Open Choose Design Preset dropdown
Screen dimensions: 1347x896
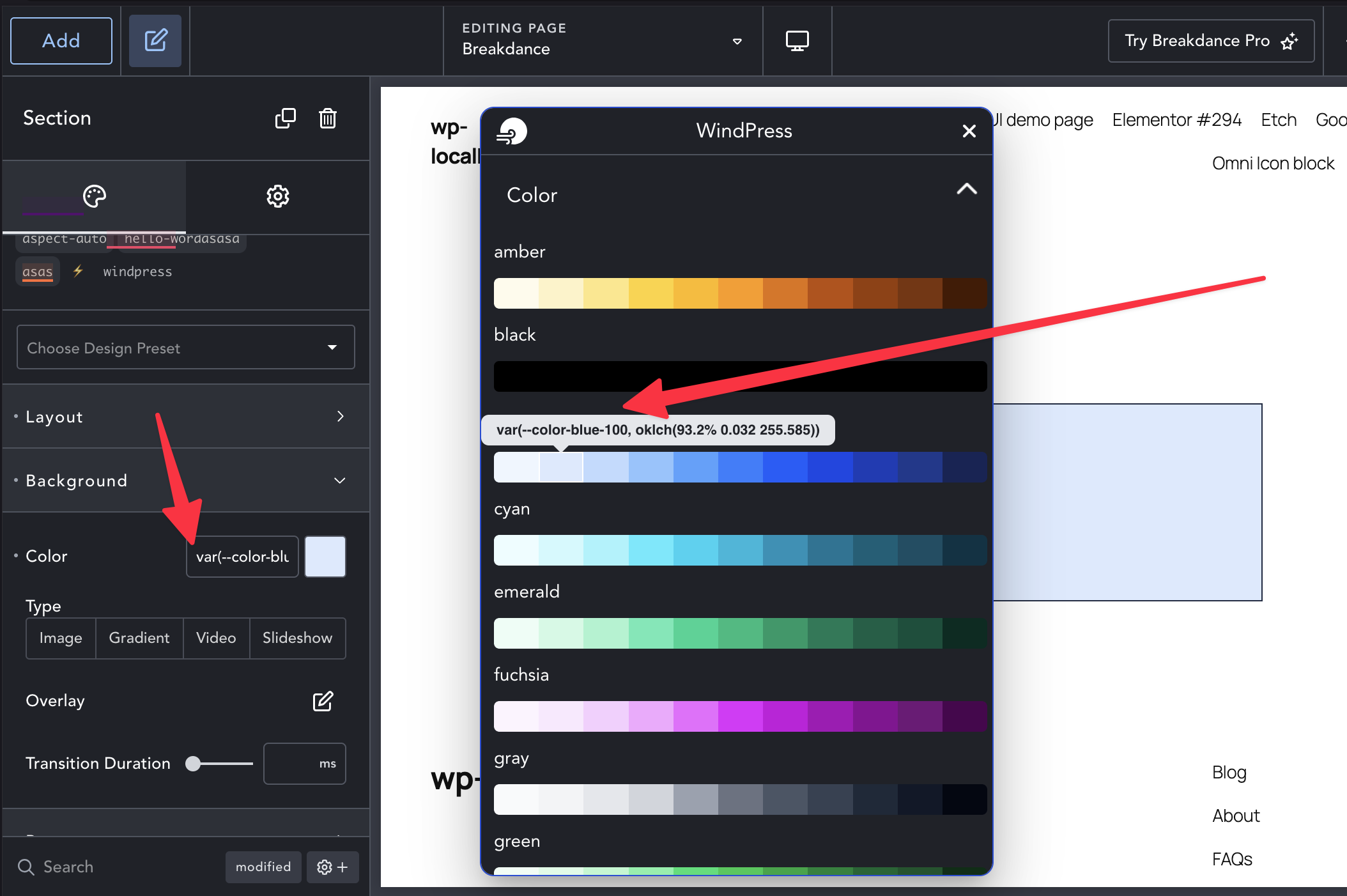pyautogui.click(x=186, y=347)
